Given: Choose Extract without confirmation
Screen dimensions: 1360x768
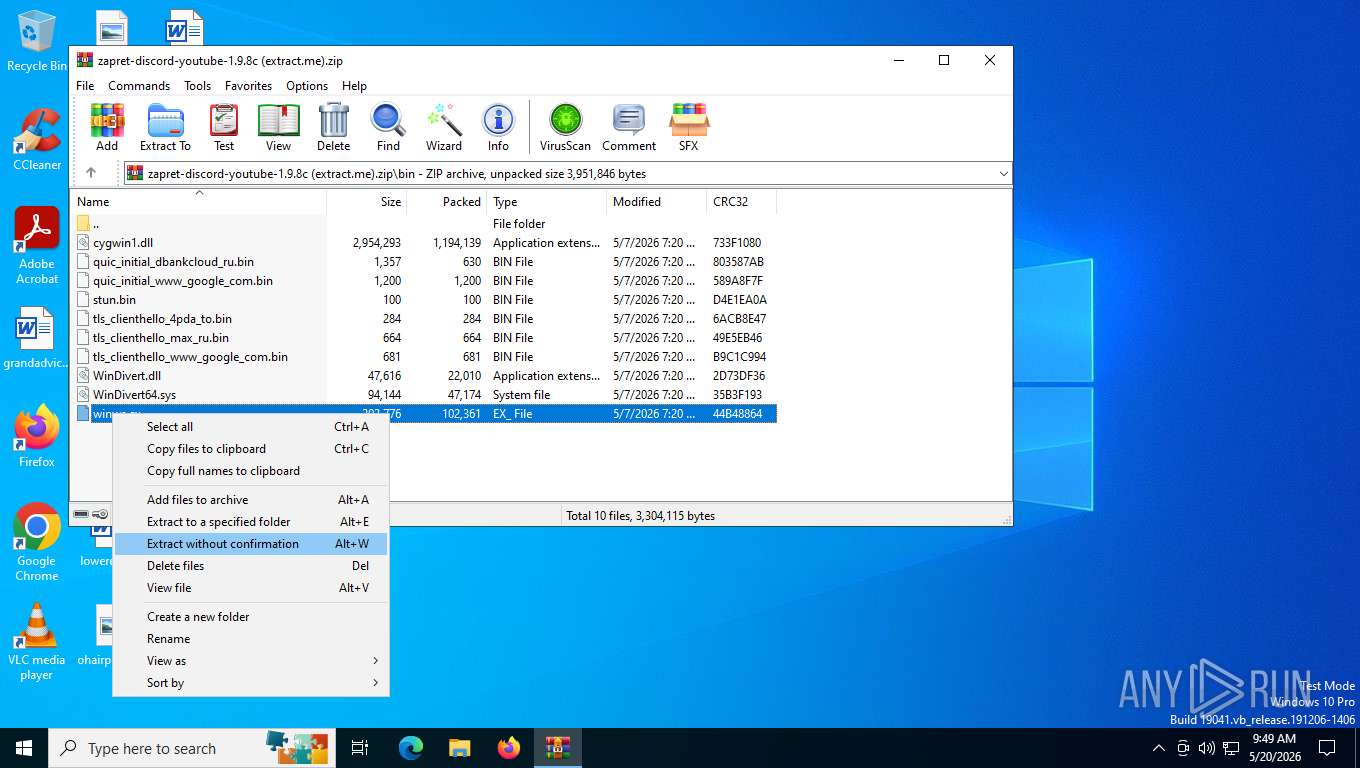Looking at the screenshot, I should [251, 544].
